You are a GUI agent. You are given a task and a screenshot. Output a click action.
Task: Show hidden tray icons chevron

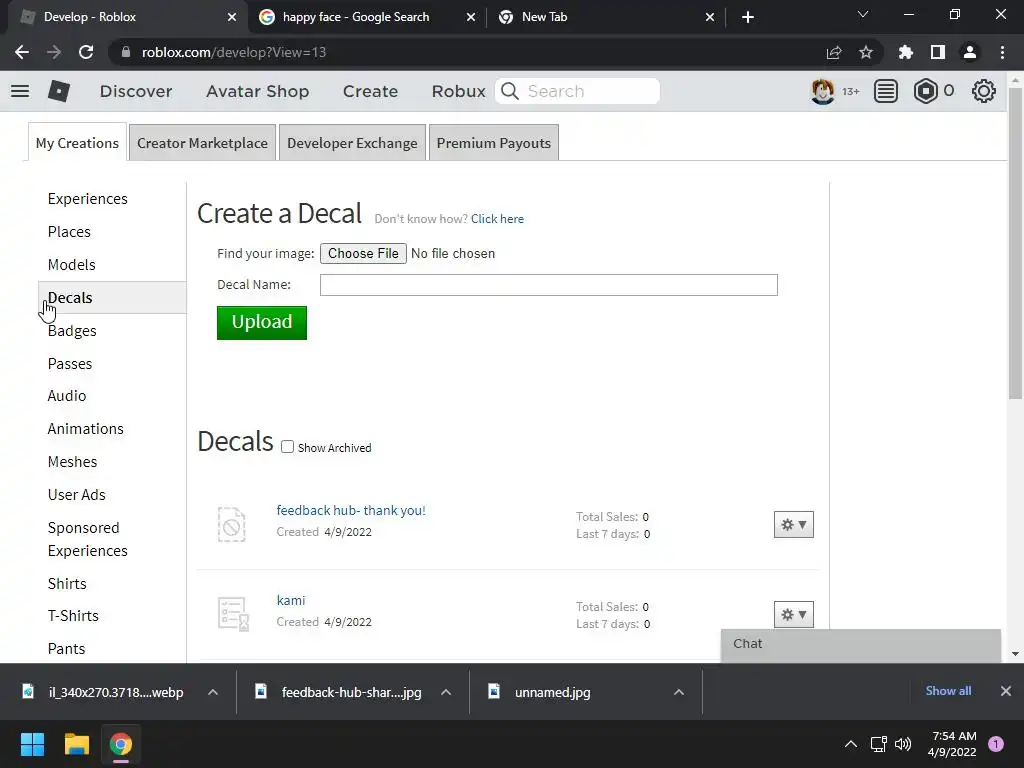pos(851,744)
